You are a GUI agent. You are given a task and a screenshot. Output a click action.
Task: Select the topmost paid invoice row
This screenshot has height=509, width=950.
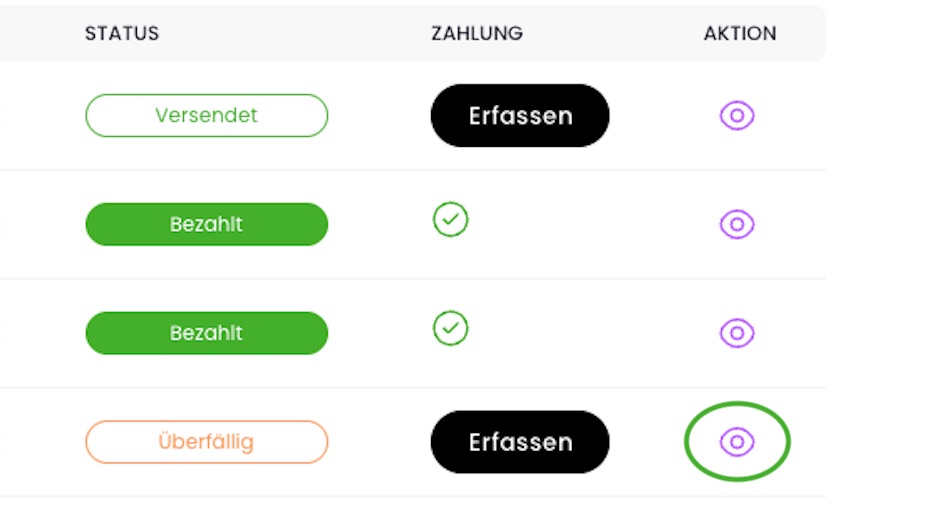point(413,224)
